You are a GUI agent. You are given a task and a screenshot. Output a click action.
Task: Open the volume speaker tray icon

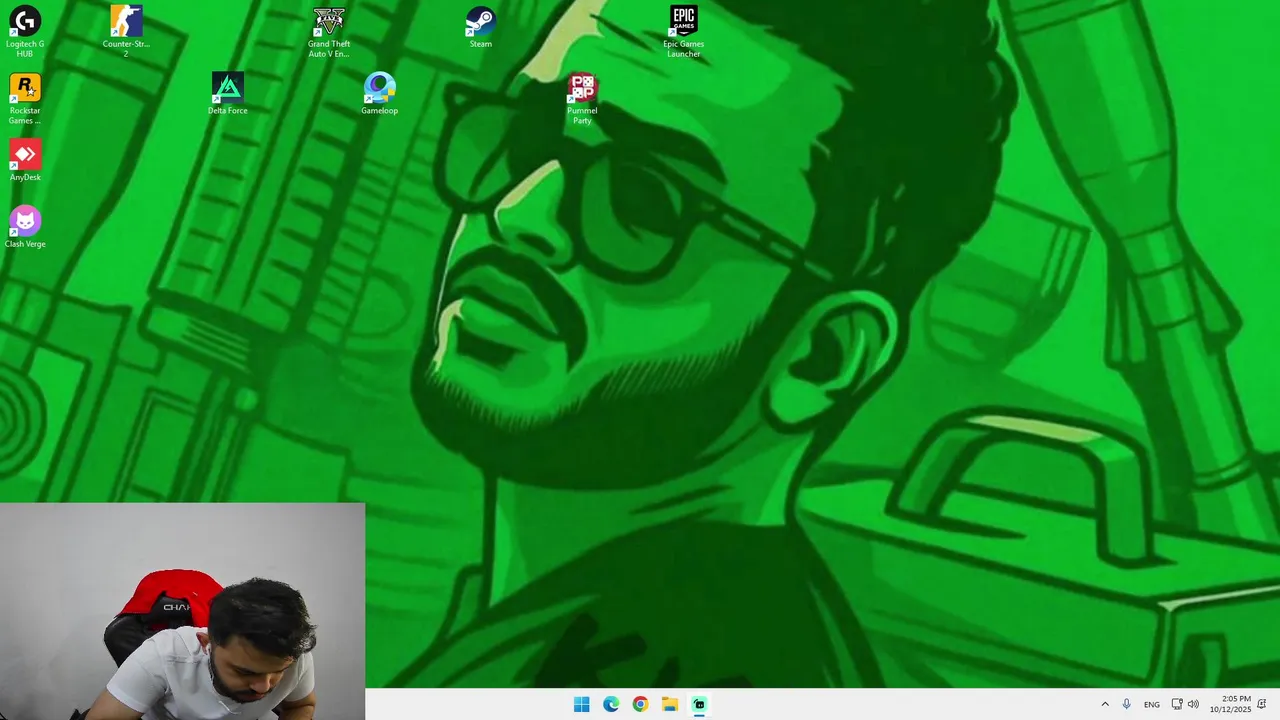click(1193, 705)
